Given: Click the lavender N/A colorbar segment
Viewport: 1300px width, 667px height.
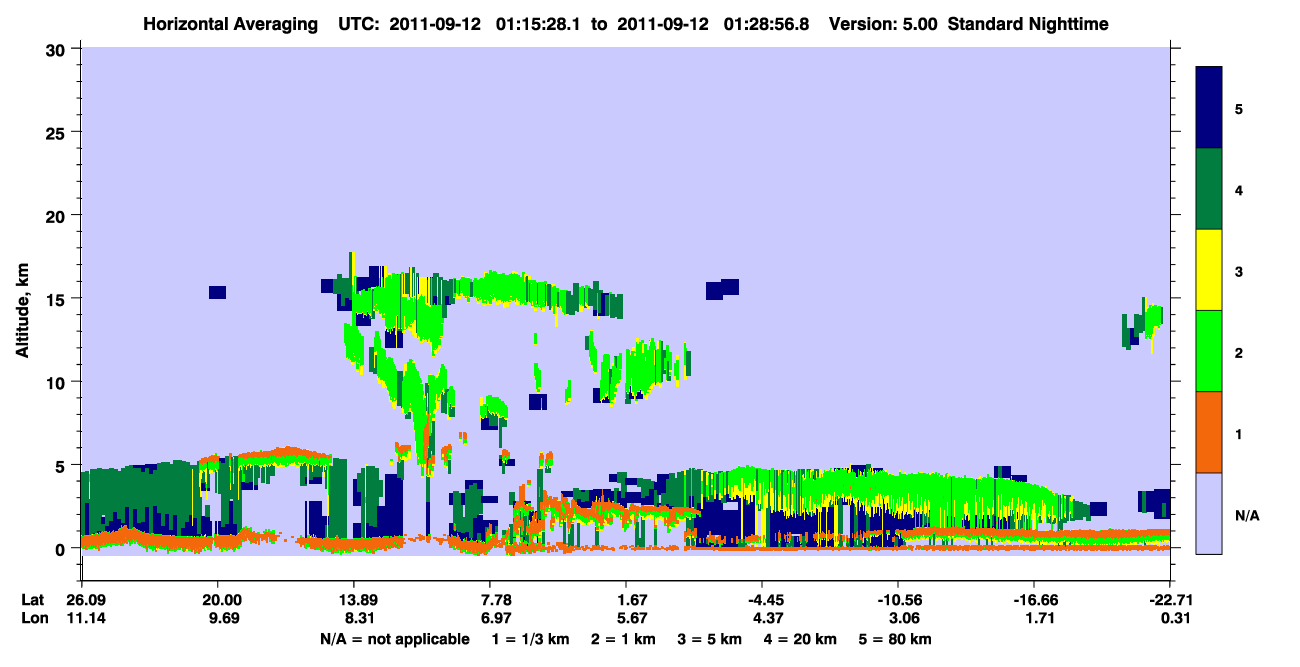Looking at the screenshot, I should 1209,513.
